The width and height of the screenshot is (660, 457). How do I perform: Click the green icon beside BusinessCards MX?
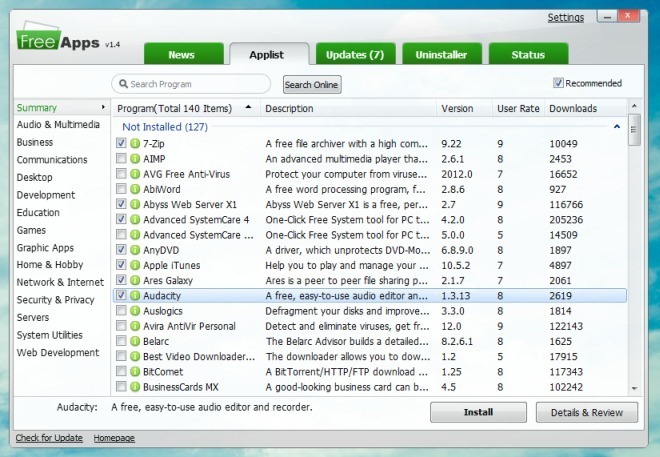pyautogui.click(x=135, y=386)
